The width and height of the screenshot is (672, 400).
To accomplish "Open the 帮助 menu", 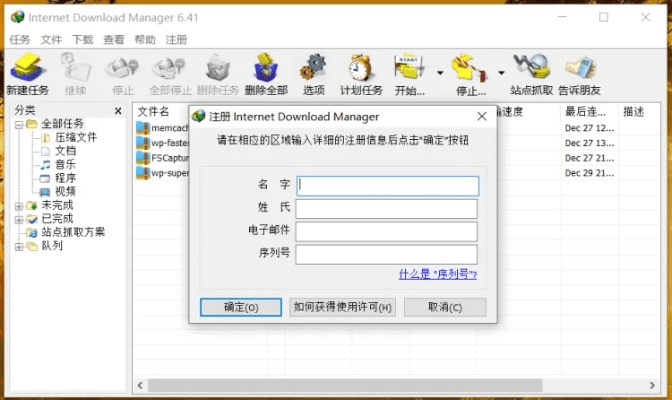I will click(x=145, y=40).
